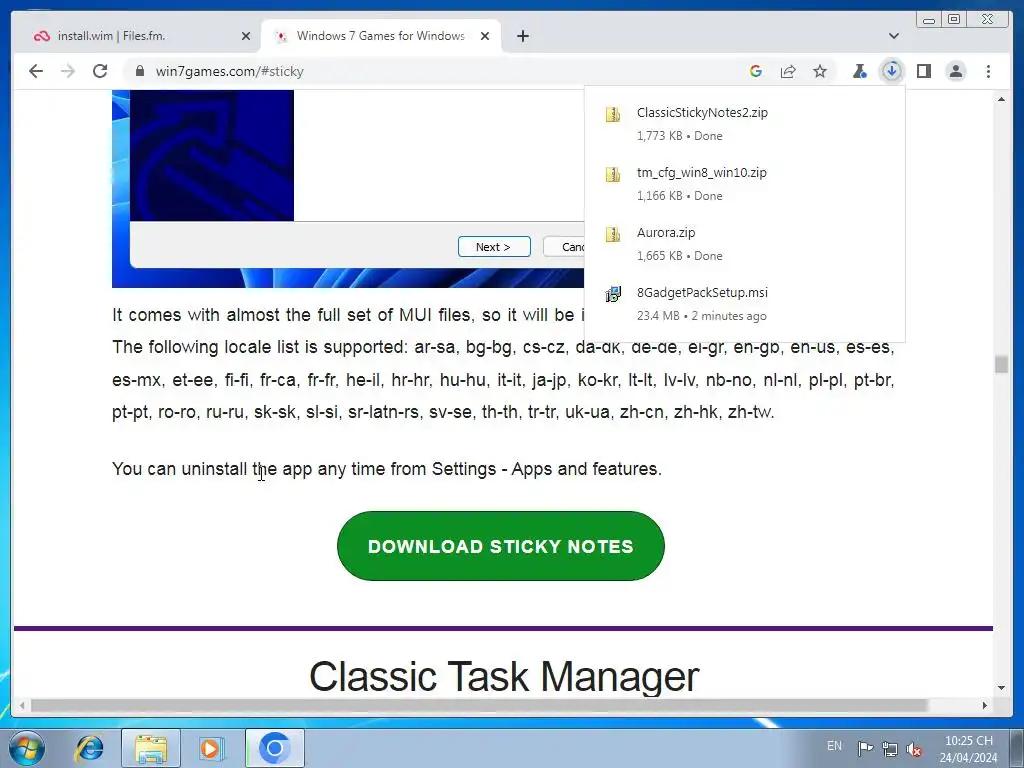This screenshot has height=768, width=1024.
Task: Click the horizontal scrollbar thumb
Action: [479, 705]
